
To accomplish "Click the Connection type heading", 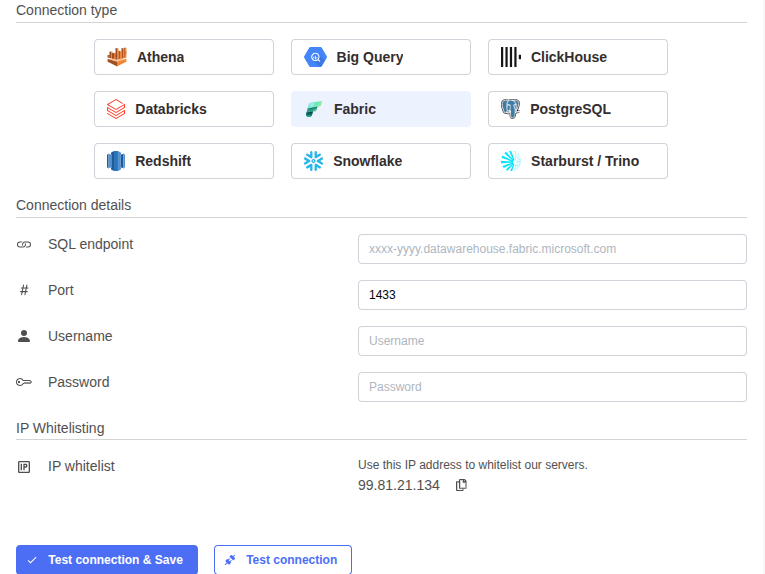I will click(x=66, y=10).
